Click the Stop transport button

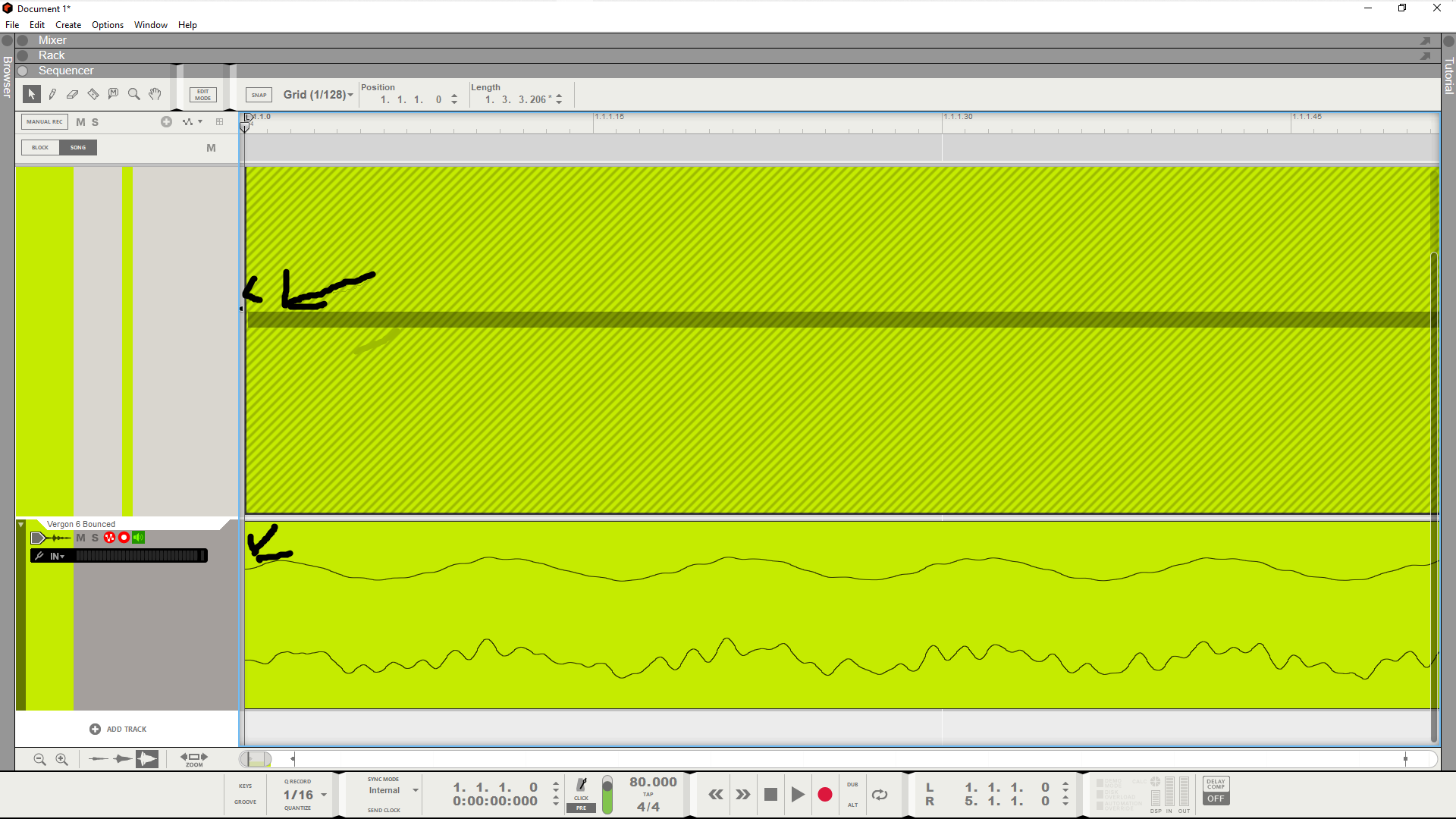770,795
